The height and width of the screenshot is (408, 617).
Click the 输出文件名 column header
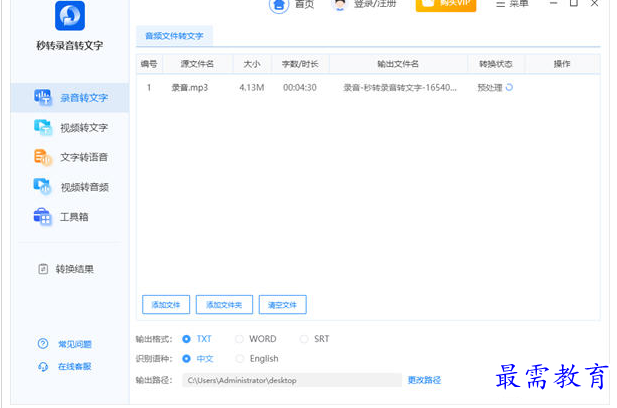tap(398, 64)
